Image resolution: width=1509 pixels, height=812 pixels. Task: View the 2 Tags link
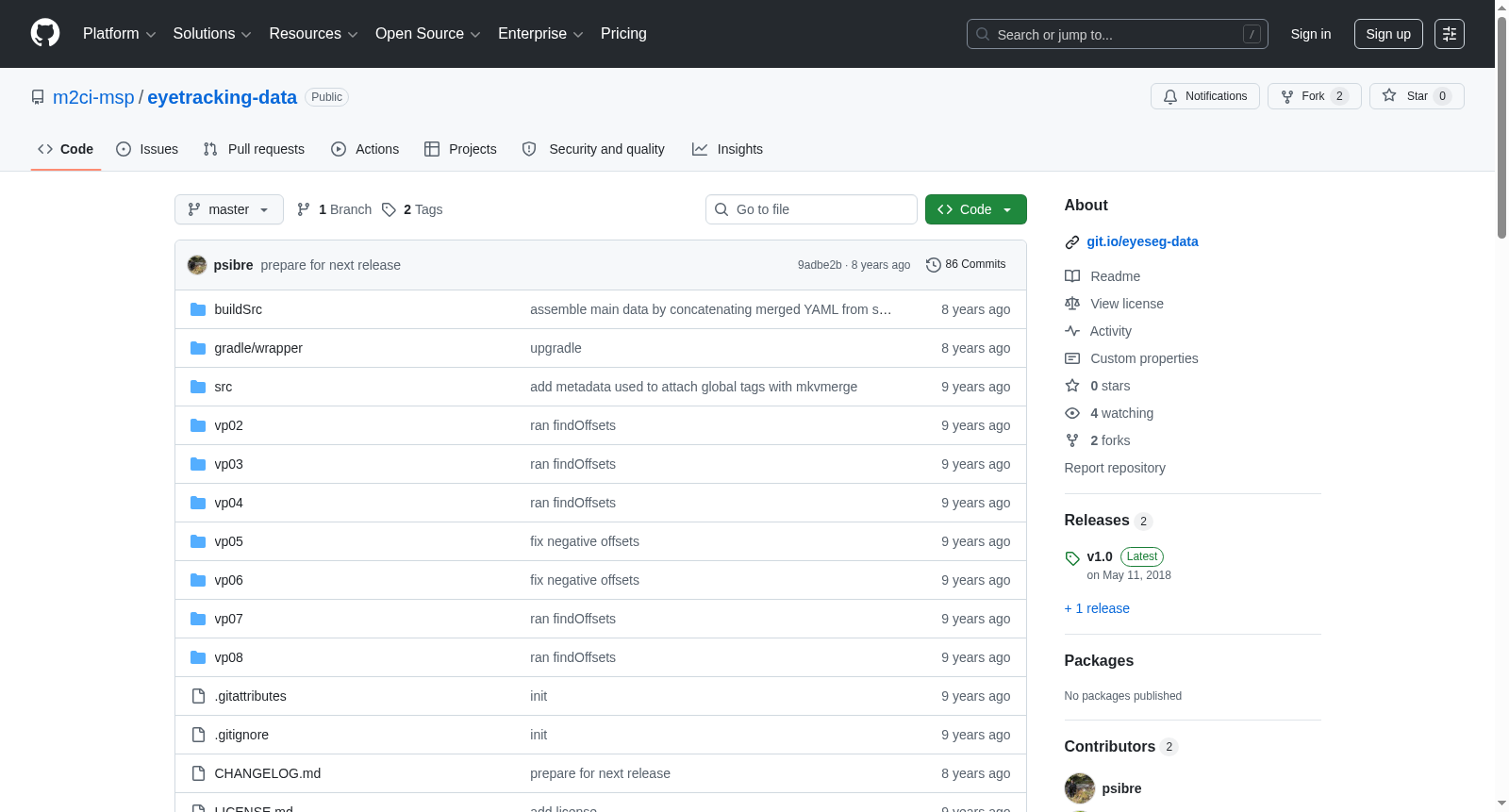click(412, 209)
